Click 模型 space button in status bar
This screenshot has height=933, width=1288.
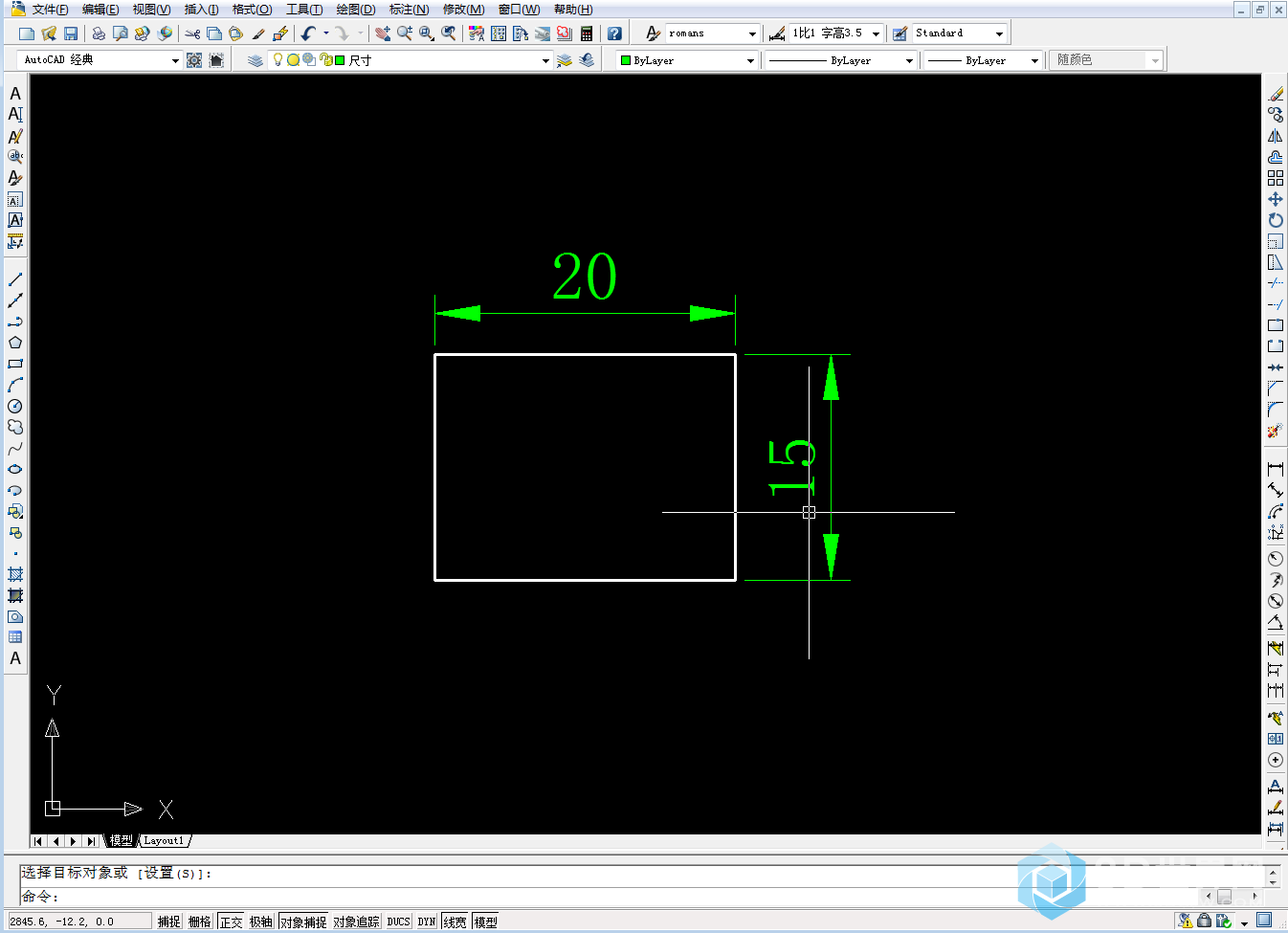pos(486,922)
